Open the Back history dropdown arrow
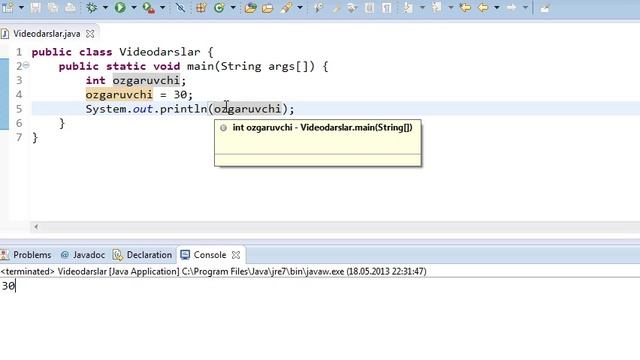This screenshot has width=640, height=360. pyautogui.click(x=497, y=7)
